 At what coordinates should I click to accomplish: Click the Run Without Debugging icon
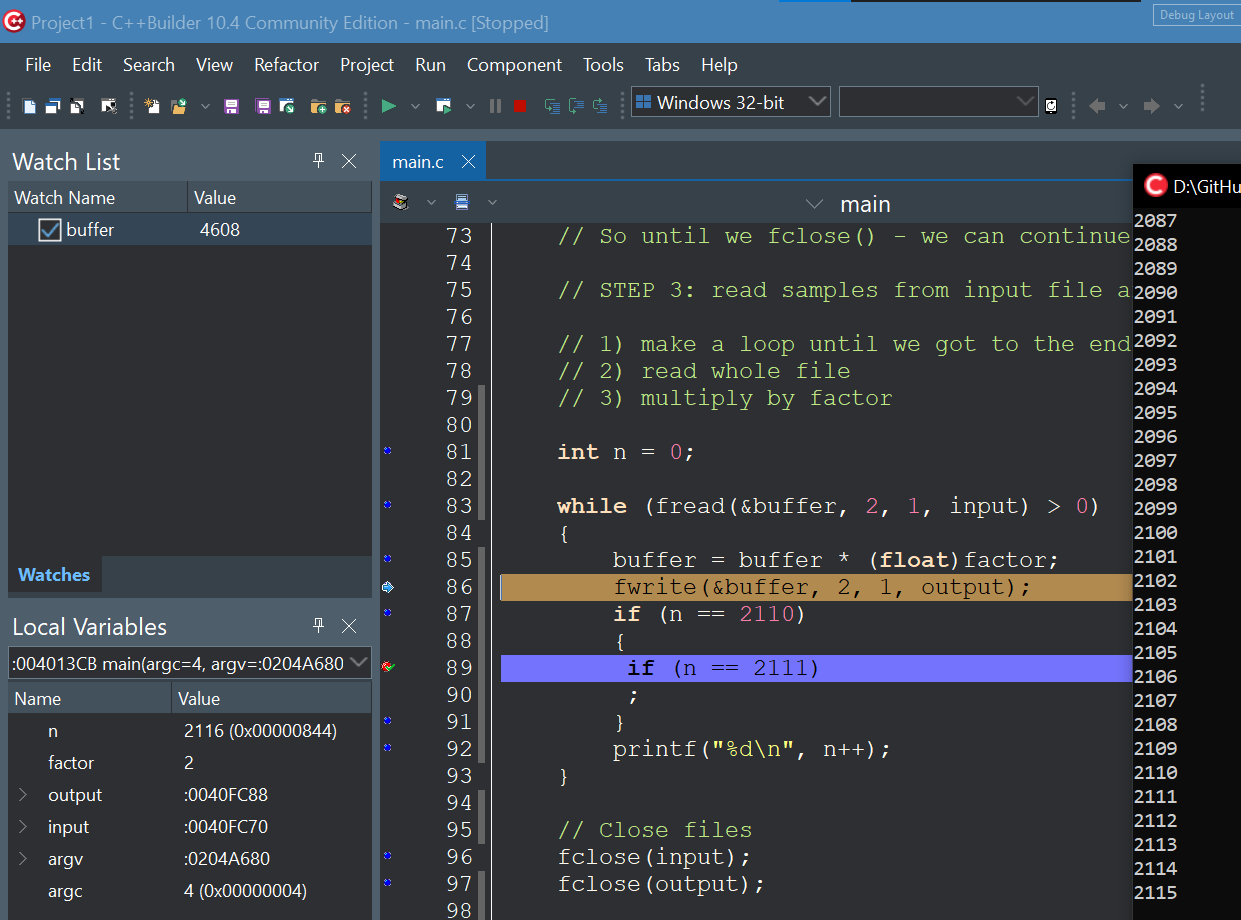coord(444,105)
